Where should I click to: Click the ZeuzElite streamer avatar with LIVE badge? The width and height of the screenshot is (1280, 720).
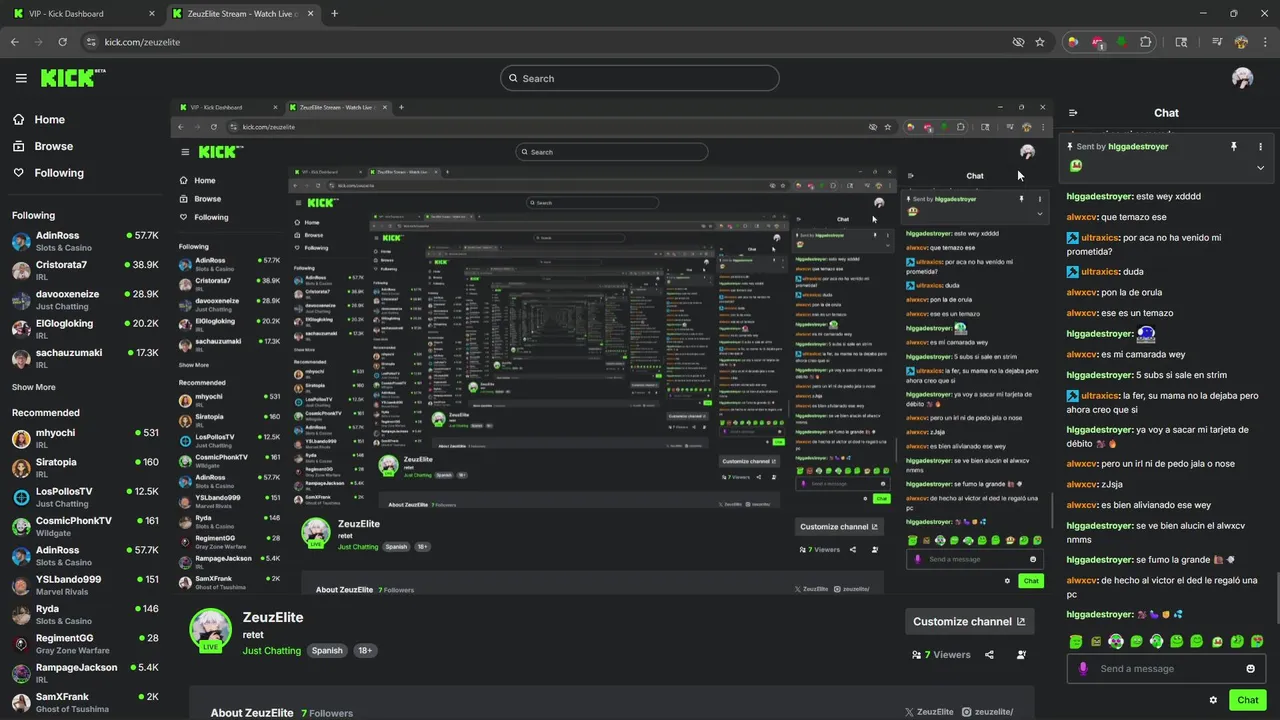click(210, 629)
